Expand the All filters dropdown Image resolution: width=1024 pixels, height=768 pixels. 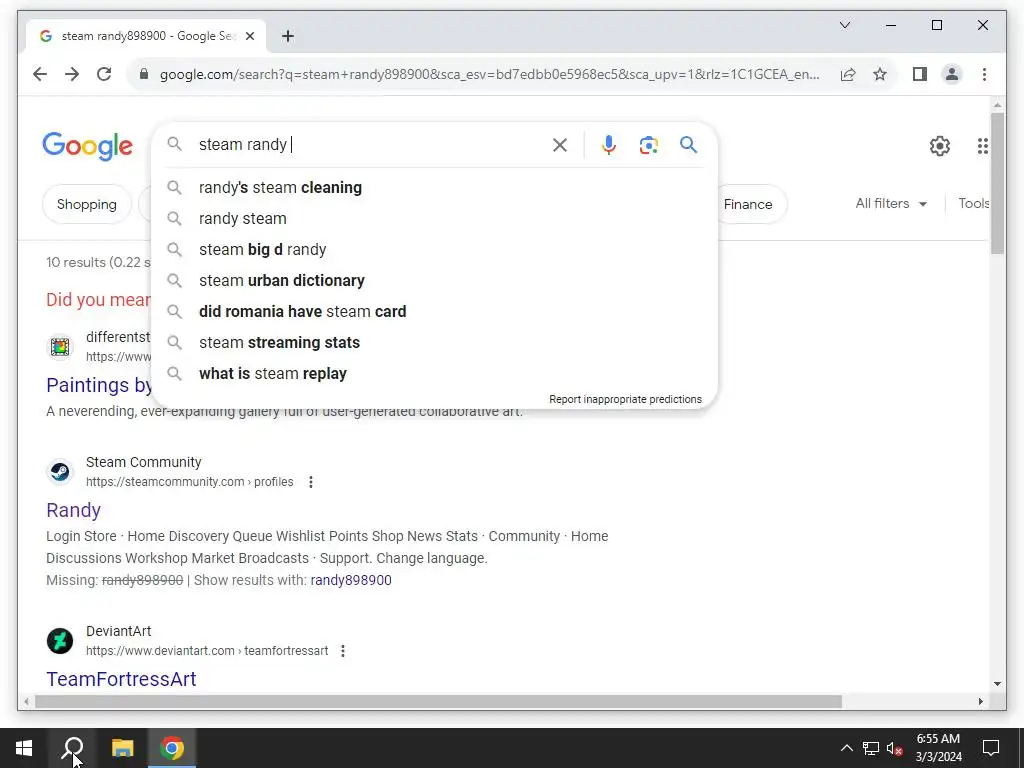click(891, 204)
